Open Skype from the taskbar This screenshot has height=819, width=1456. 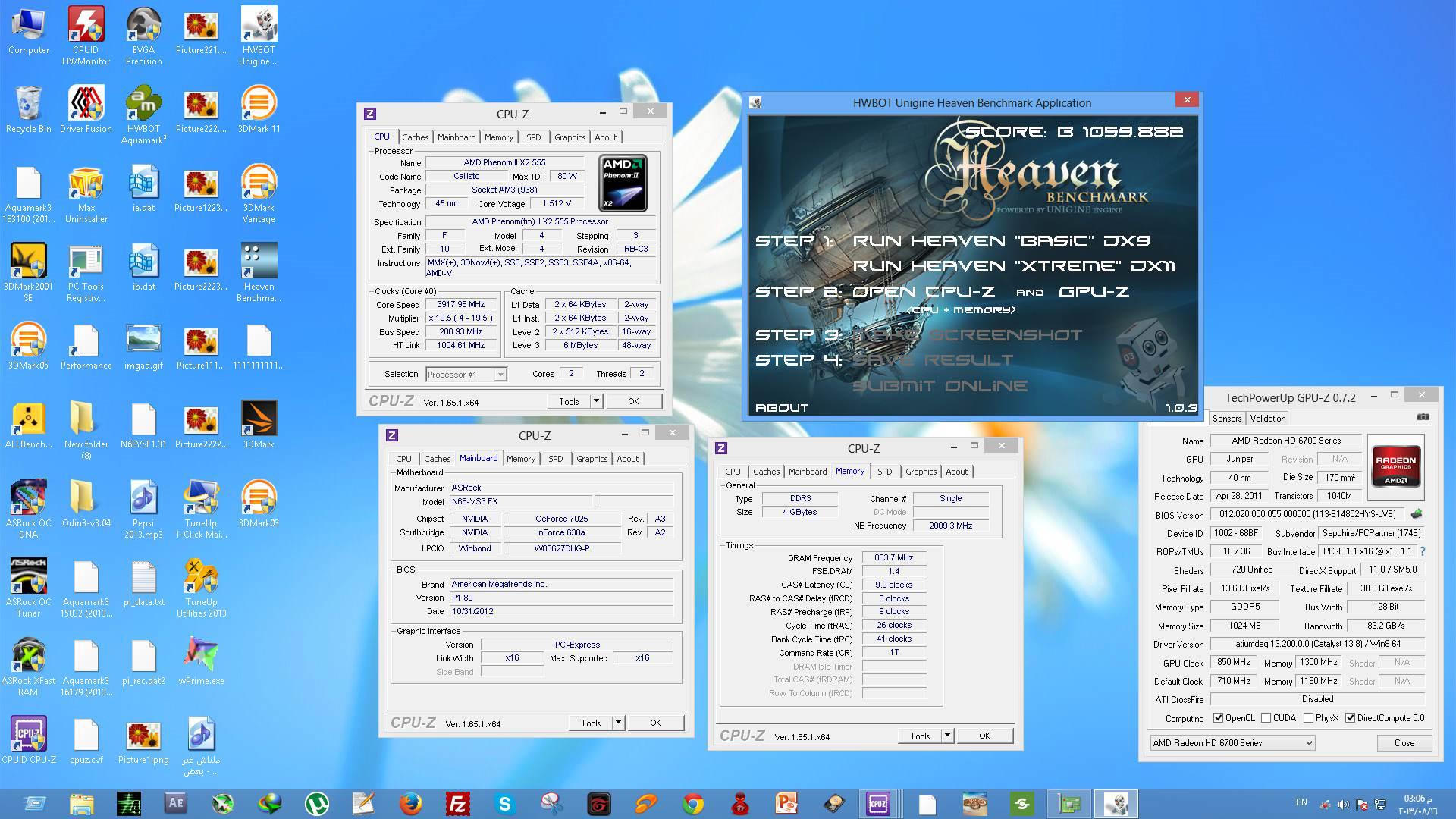505,803
